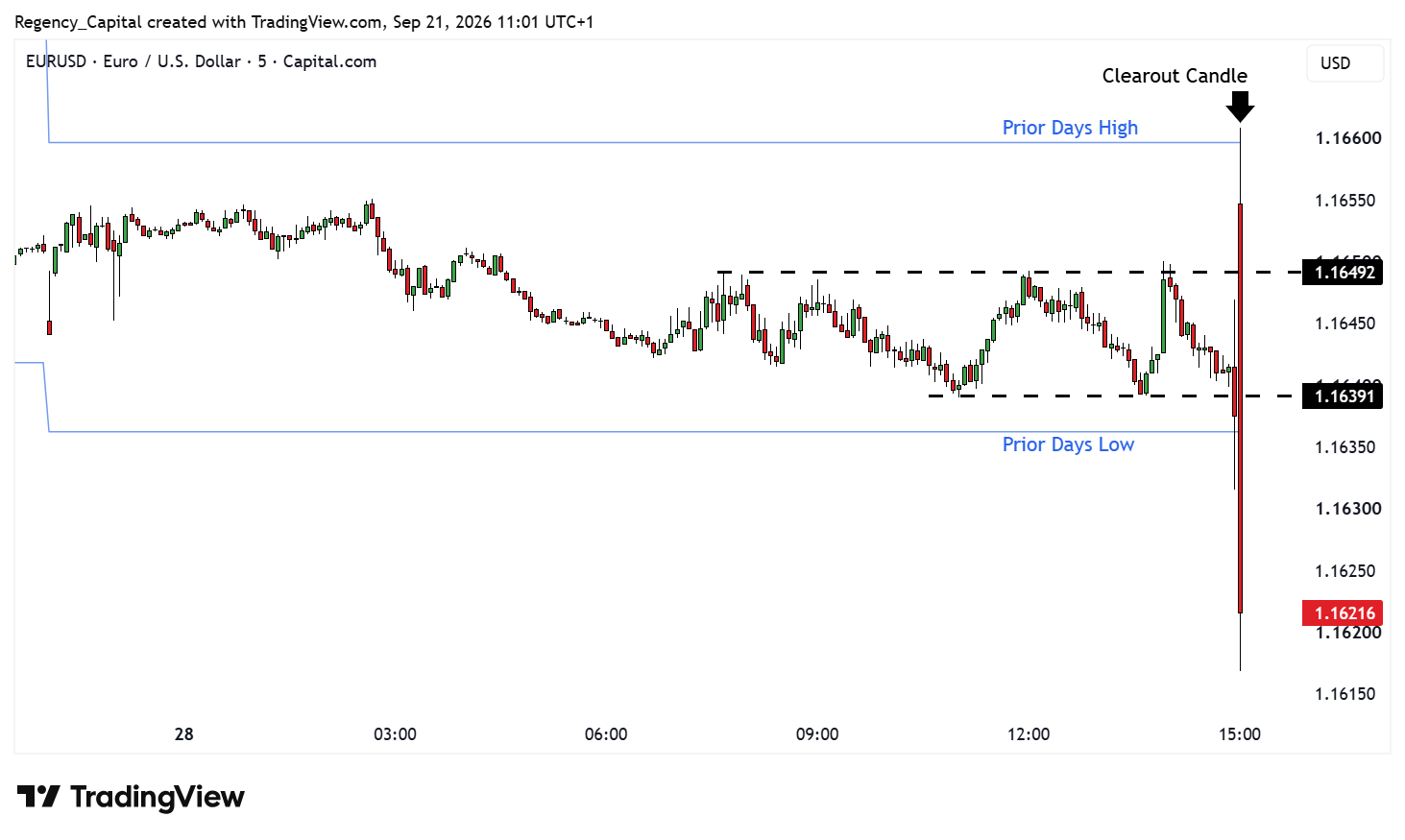Click the 1.16391 price label
This screenshot has width=1405, height=840.
[1343, 396]
